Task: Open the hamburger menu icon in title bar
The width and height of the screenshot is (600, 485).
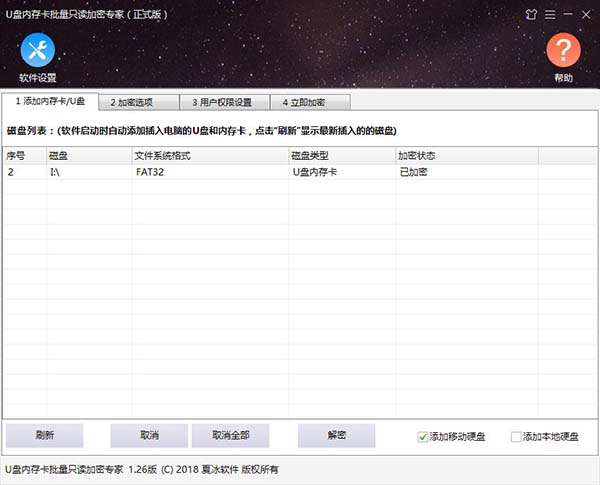Action: 550,15
